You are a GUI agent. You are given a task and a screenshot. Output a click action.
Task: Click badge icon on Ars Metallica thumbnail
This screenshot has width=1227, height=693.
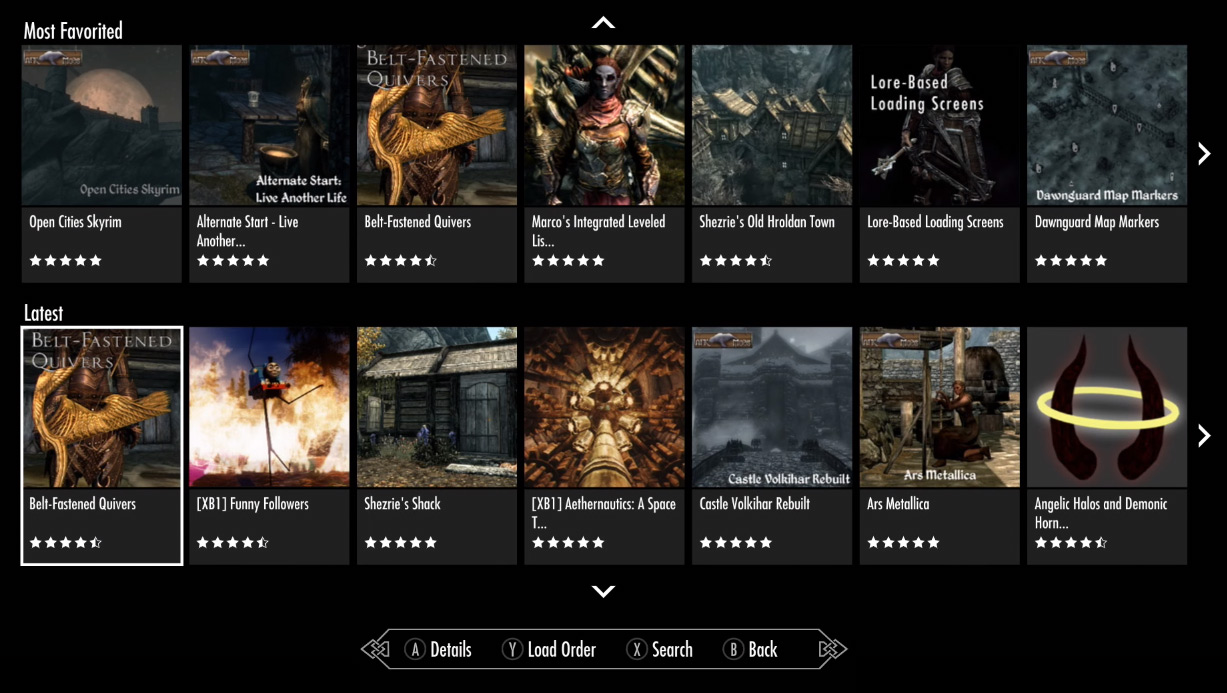[x=891, y=339]
